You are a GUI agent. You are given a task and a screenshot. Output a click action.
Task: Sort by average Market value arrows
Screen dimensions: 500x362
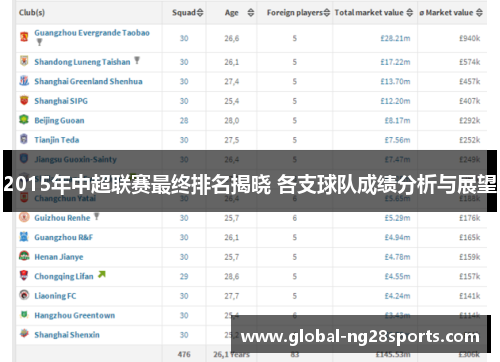(x=479, y=13)
